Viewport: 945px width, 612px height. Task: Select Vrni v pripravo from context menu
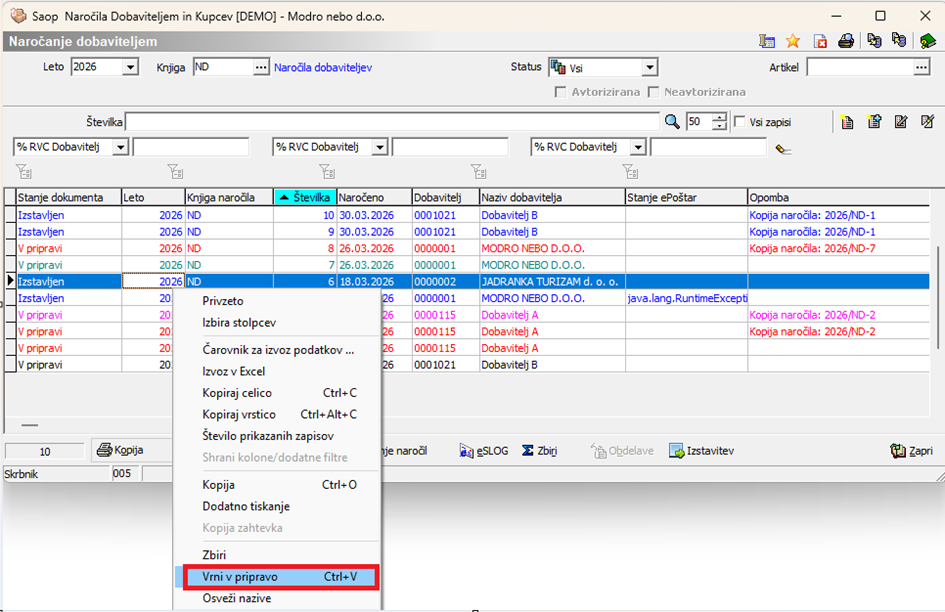tap(240, 577)
